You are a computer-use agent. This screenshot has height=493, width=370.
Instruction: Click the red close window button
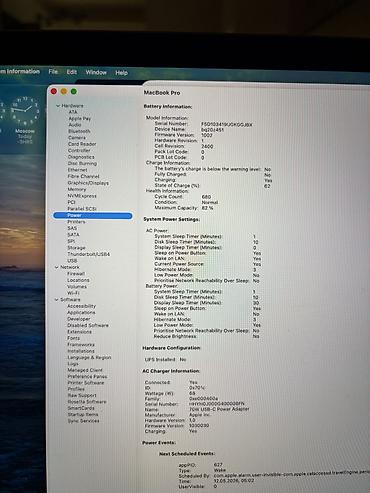(x=54, y=91)
